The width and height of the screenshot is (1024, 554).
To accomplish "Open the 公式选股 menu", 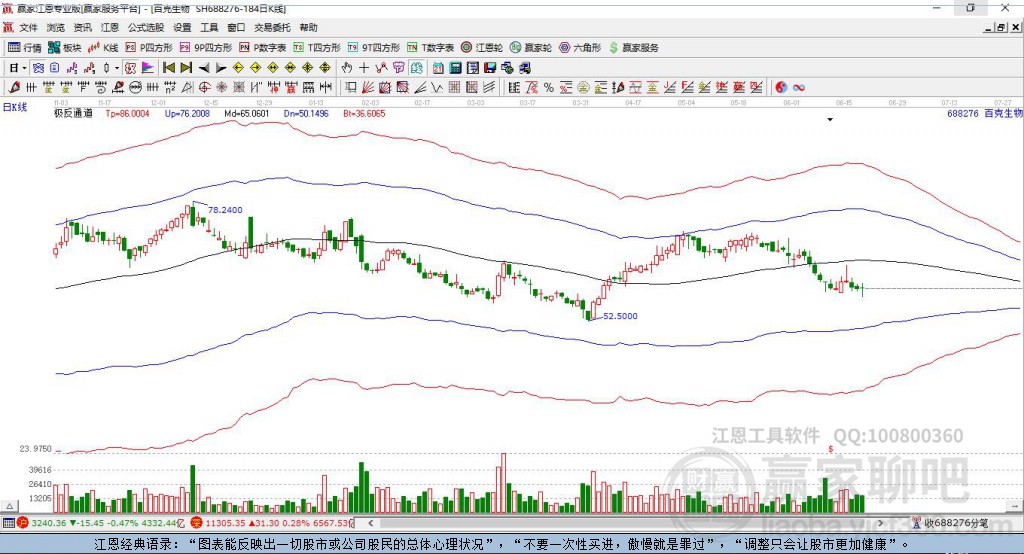I will (x=146, y=27).
